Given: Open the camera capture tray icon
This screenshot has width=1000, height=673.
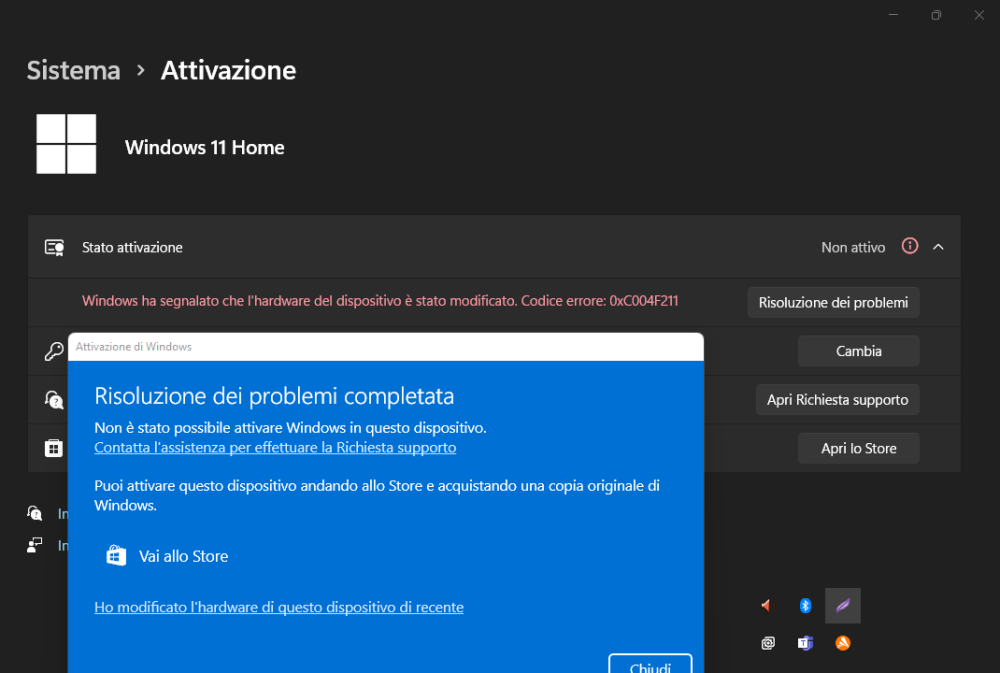Looking at the screenshot, I should [x=768, y=643].
